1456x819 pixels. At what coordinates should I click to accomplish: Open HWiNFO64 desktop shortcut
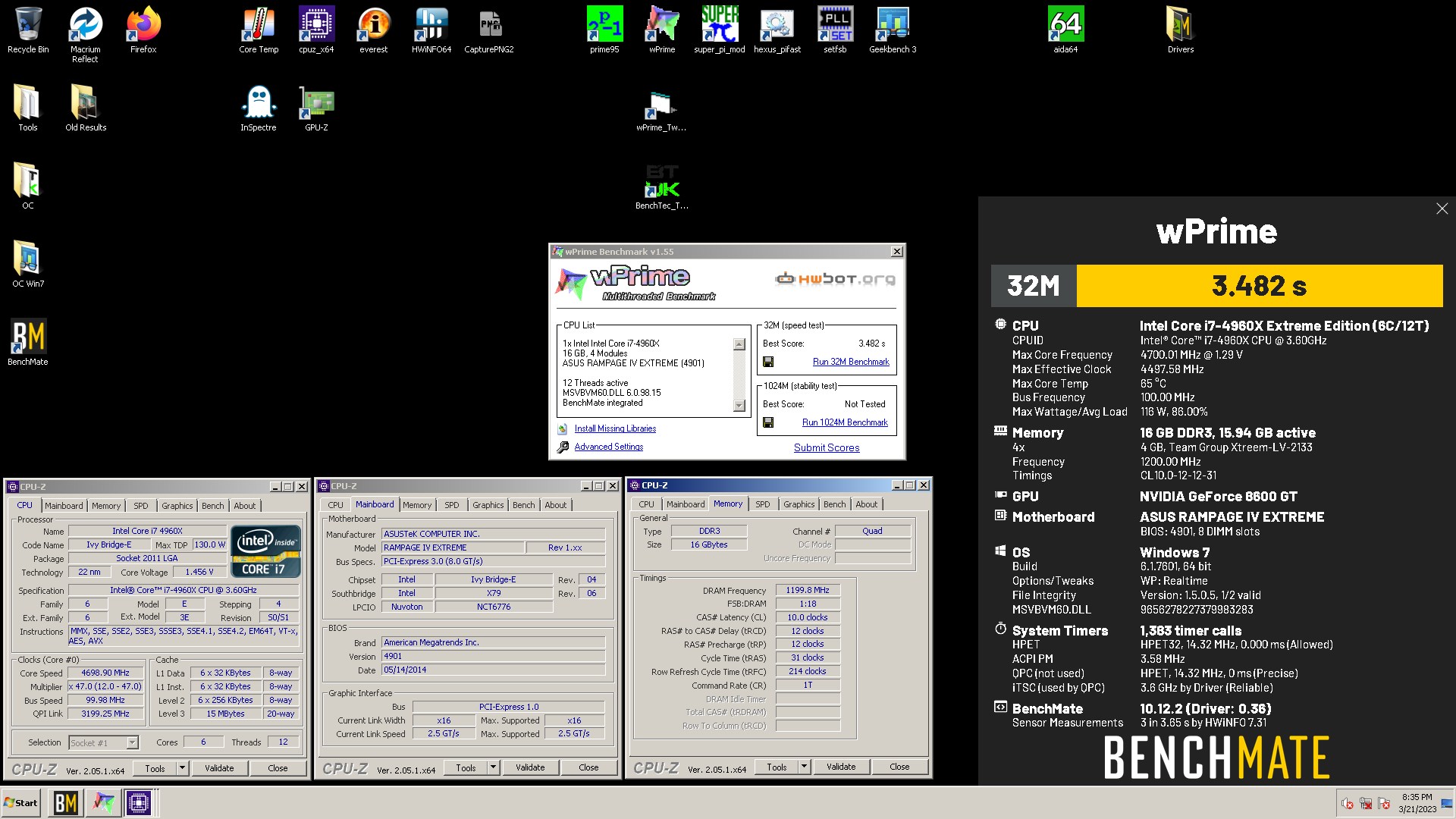pyautogui.click(x=431, y=30)
